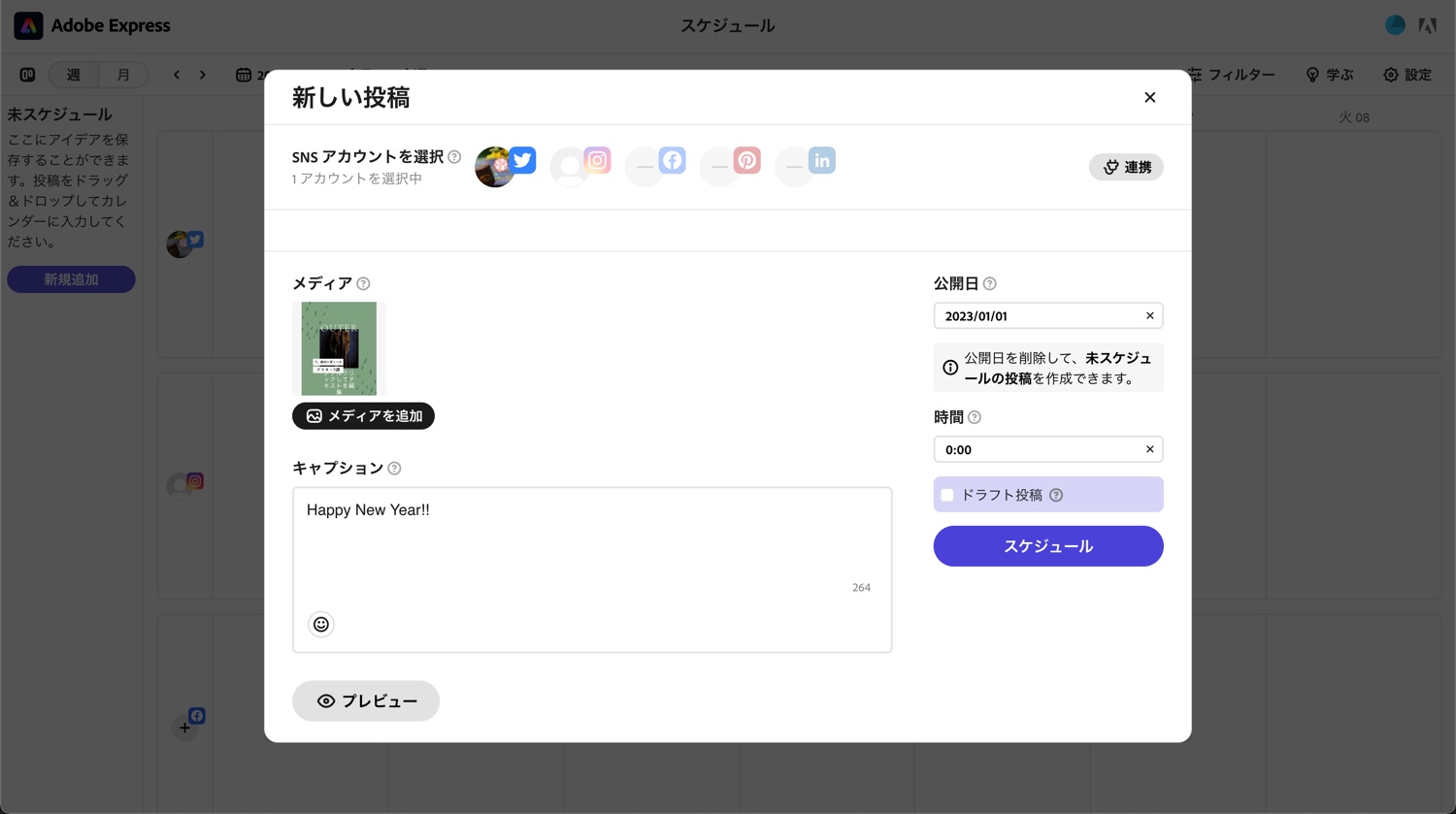Go to previous period arrow
Viewport: 1456px width, 814px height.
click(x=177, y=75)
